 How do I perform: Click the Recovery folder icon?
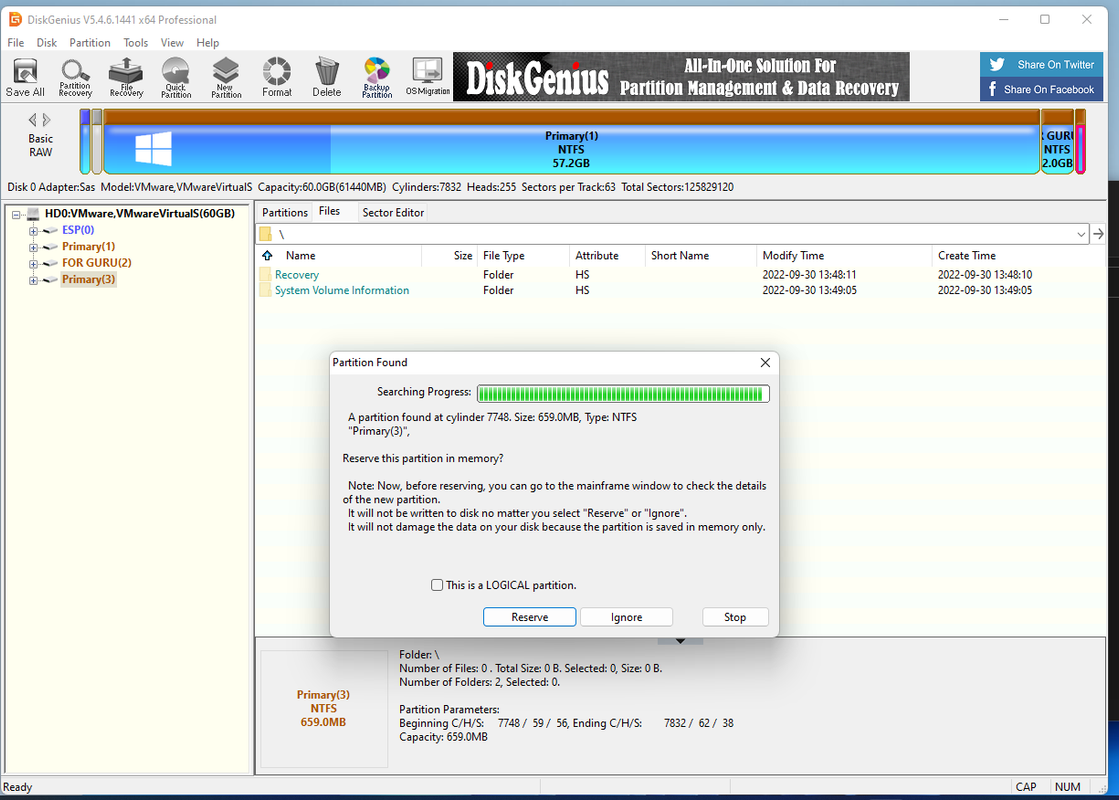(x=265, y=275)
